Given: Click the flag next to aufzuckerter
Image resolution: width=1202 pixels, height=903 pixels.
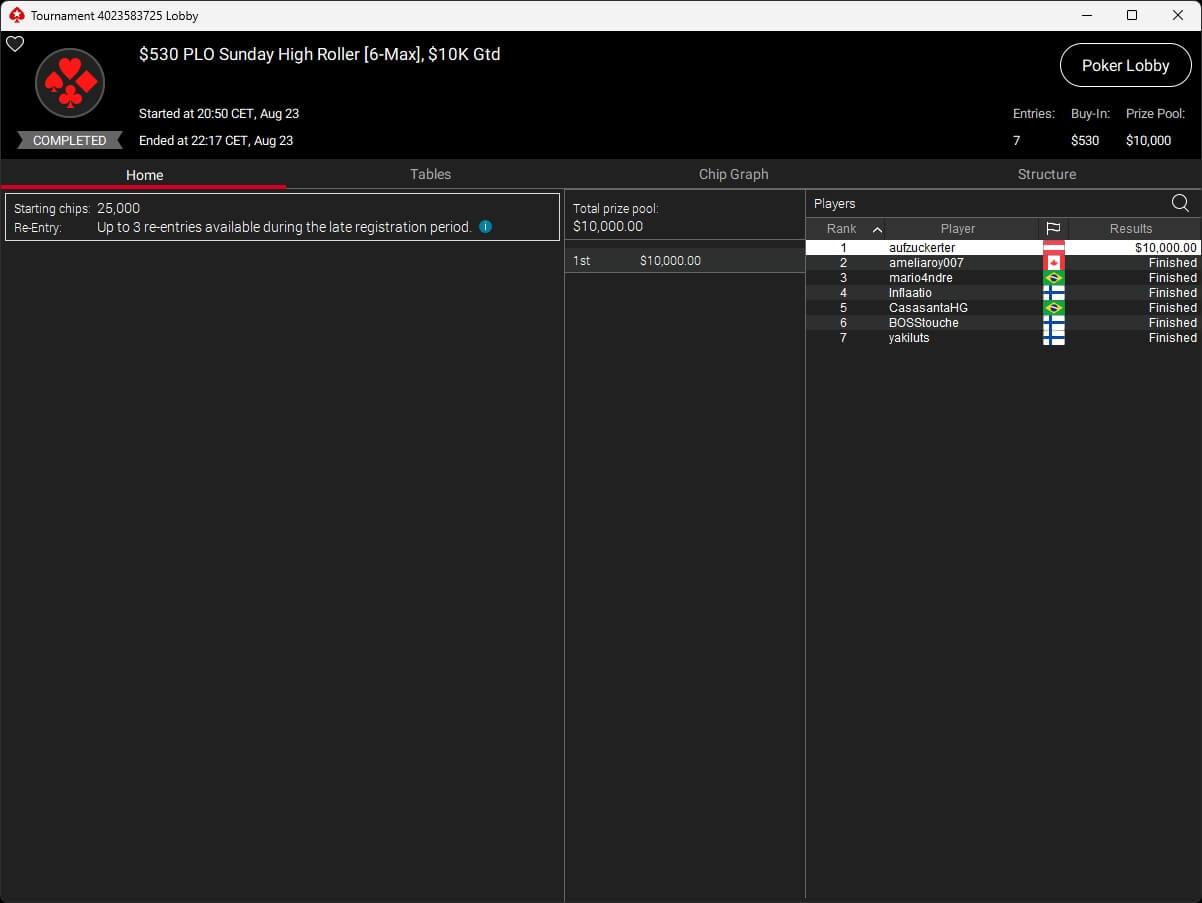Looking at the screenshot, I should (1053, 247).
